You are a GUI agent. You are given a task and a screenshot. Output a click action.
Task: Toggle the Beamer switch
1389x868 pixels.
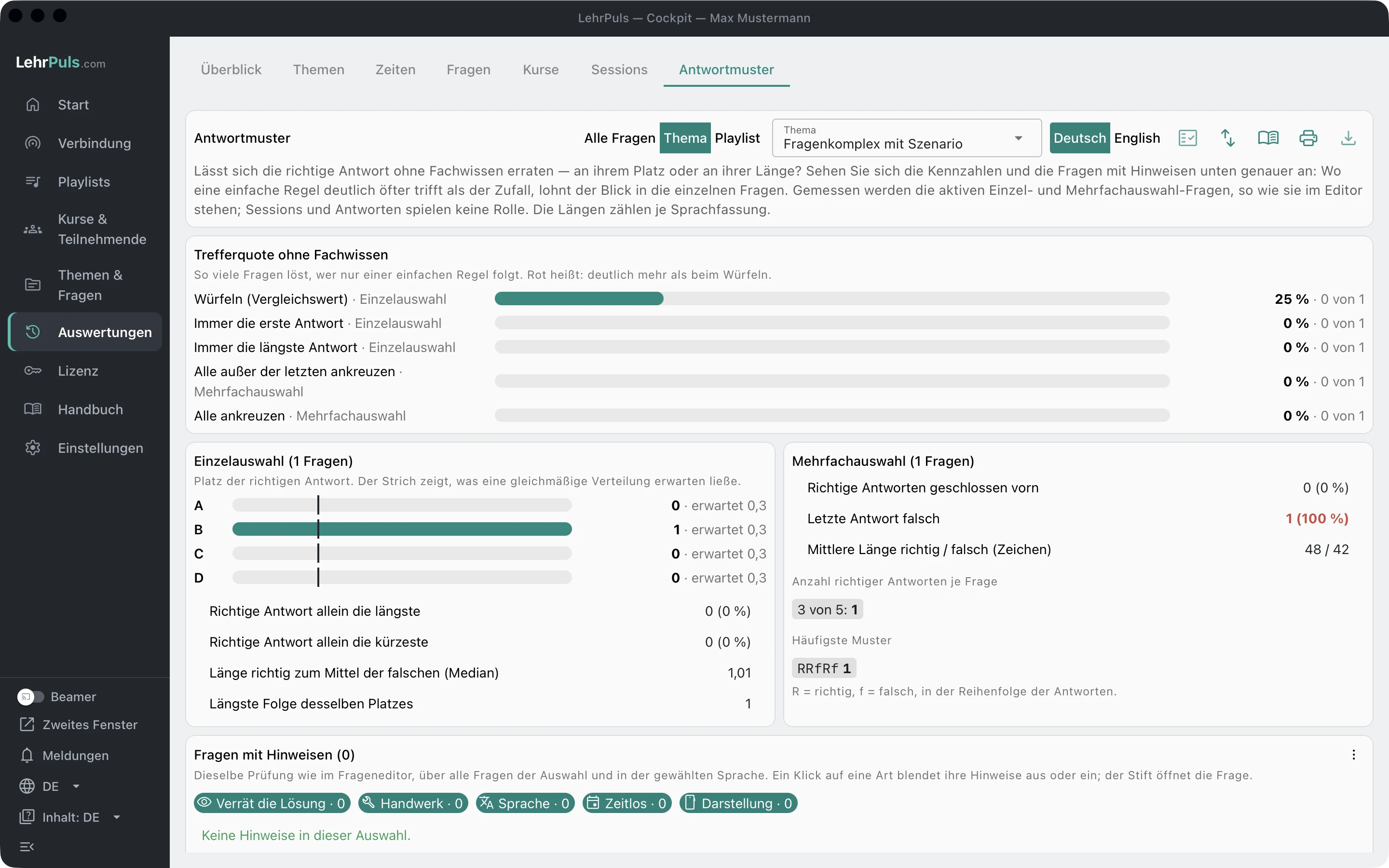(31, 697)
